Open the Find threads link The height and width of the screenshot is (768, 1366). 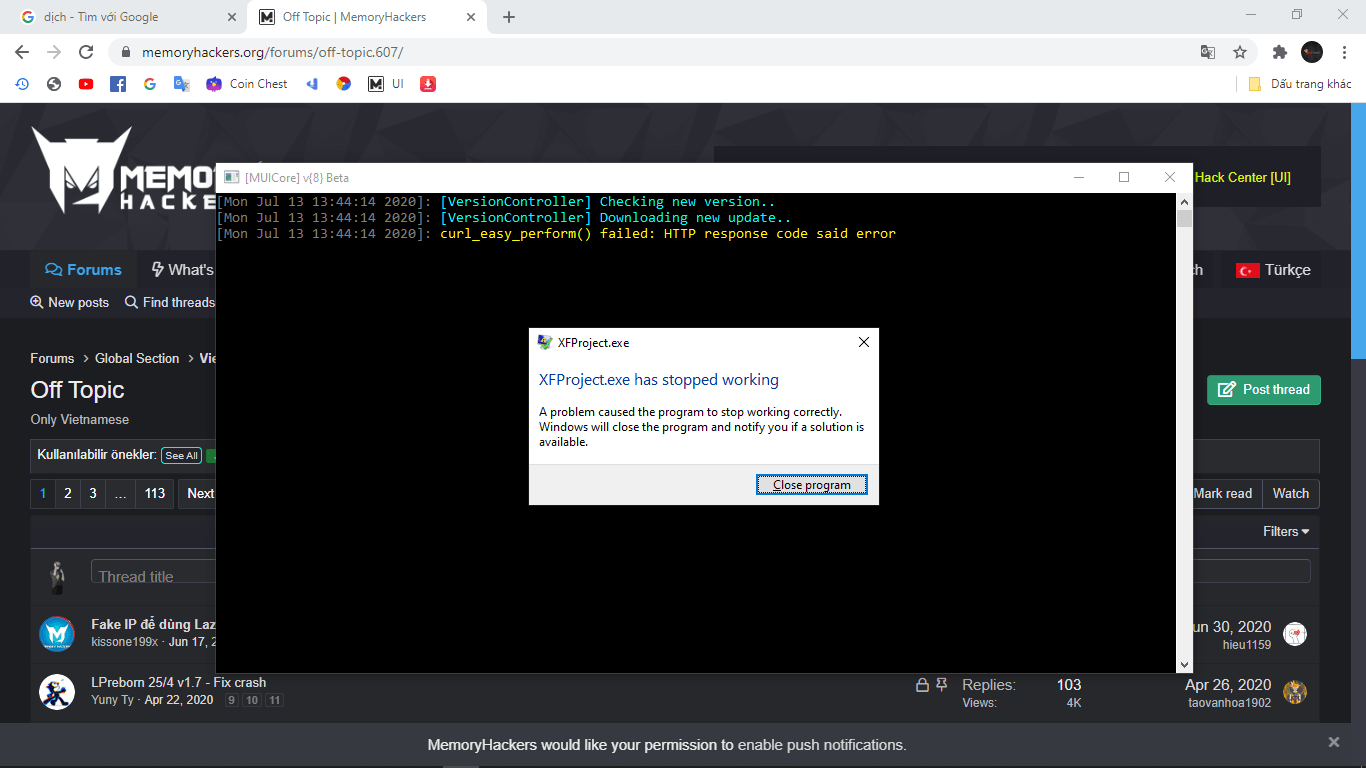click(170, 302)
